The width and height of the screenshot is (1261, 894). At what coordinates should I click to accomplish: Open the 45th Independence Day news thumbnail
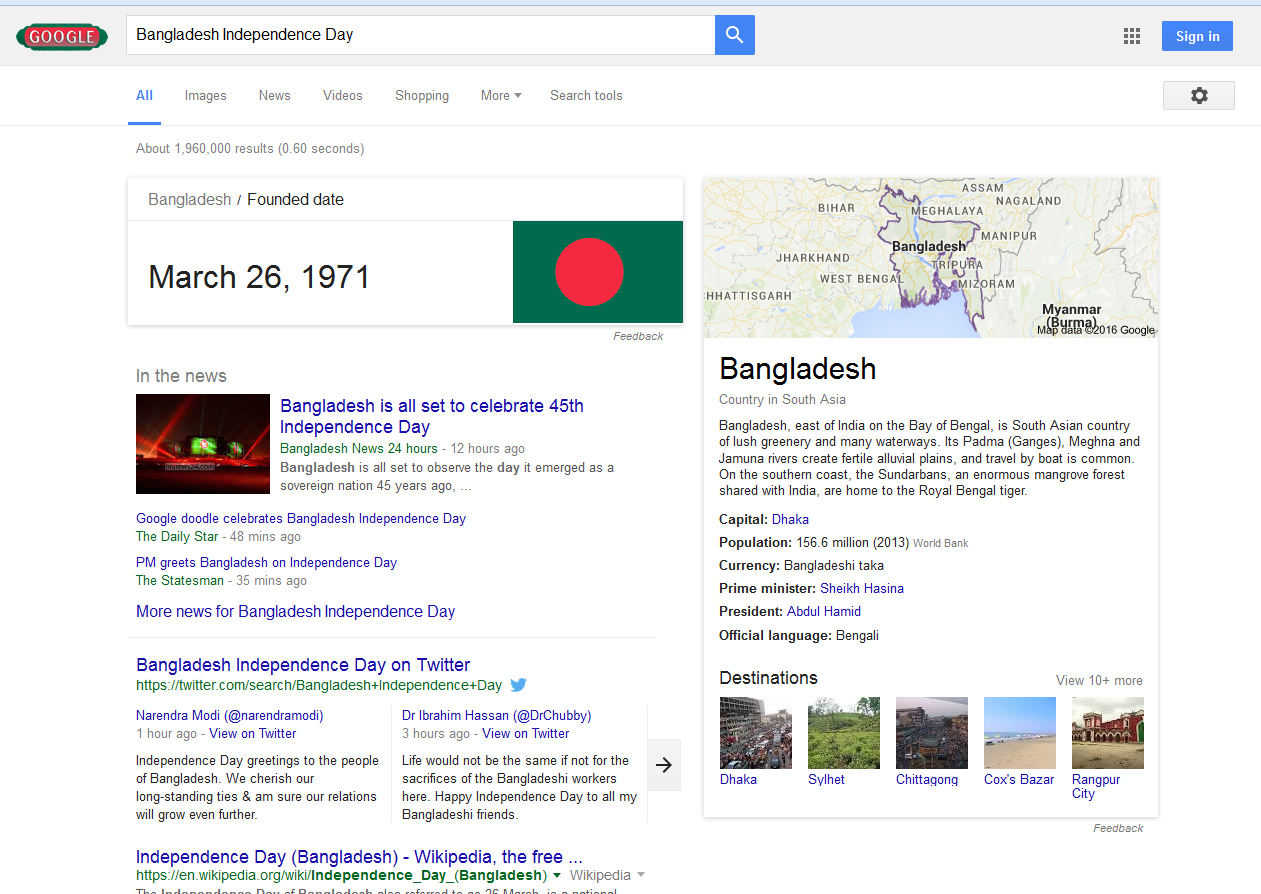[x=203, y=444]
